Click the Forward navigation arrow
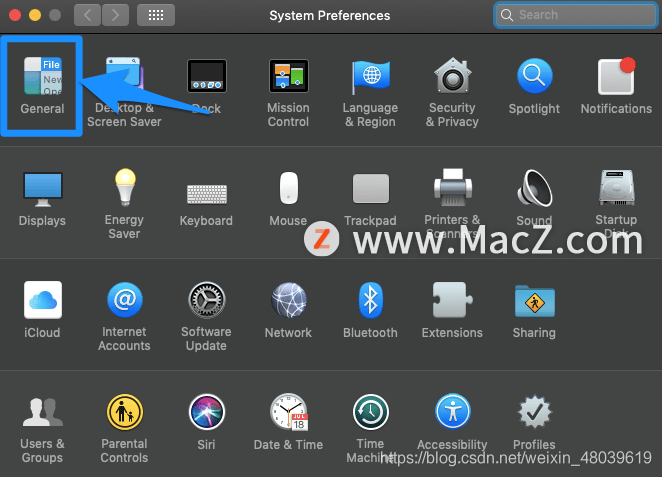This screenshot has height=477, width=662. pos(115,15)
